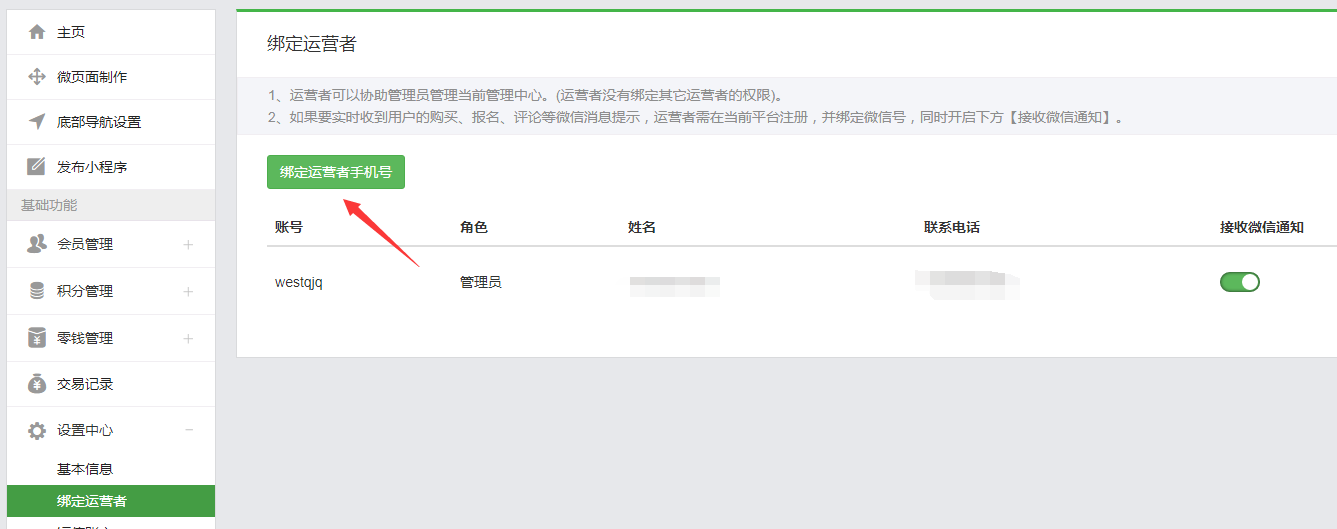Click the coins stack icon for 积分管理

(37, 291)
